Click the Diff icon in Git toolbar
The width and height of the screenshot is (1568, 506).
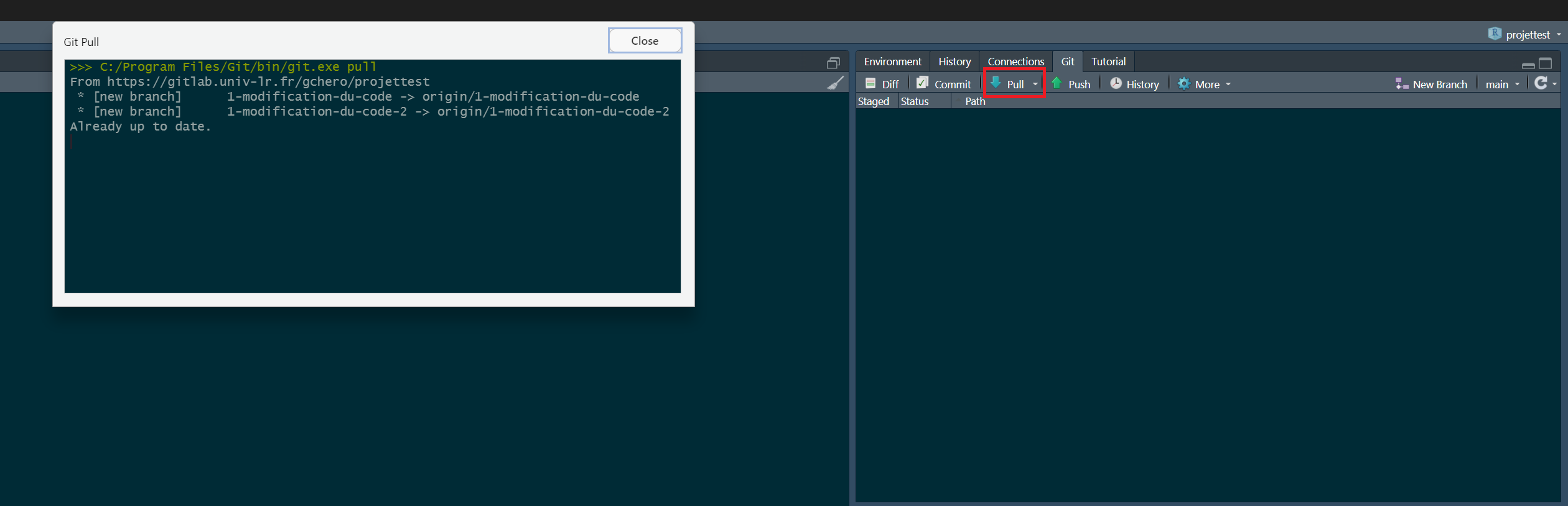pyautogui.click(x=870, y=84)
